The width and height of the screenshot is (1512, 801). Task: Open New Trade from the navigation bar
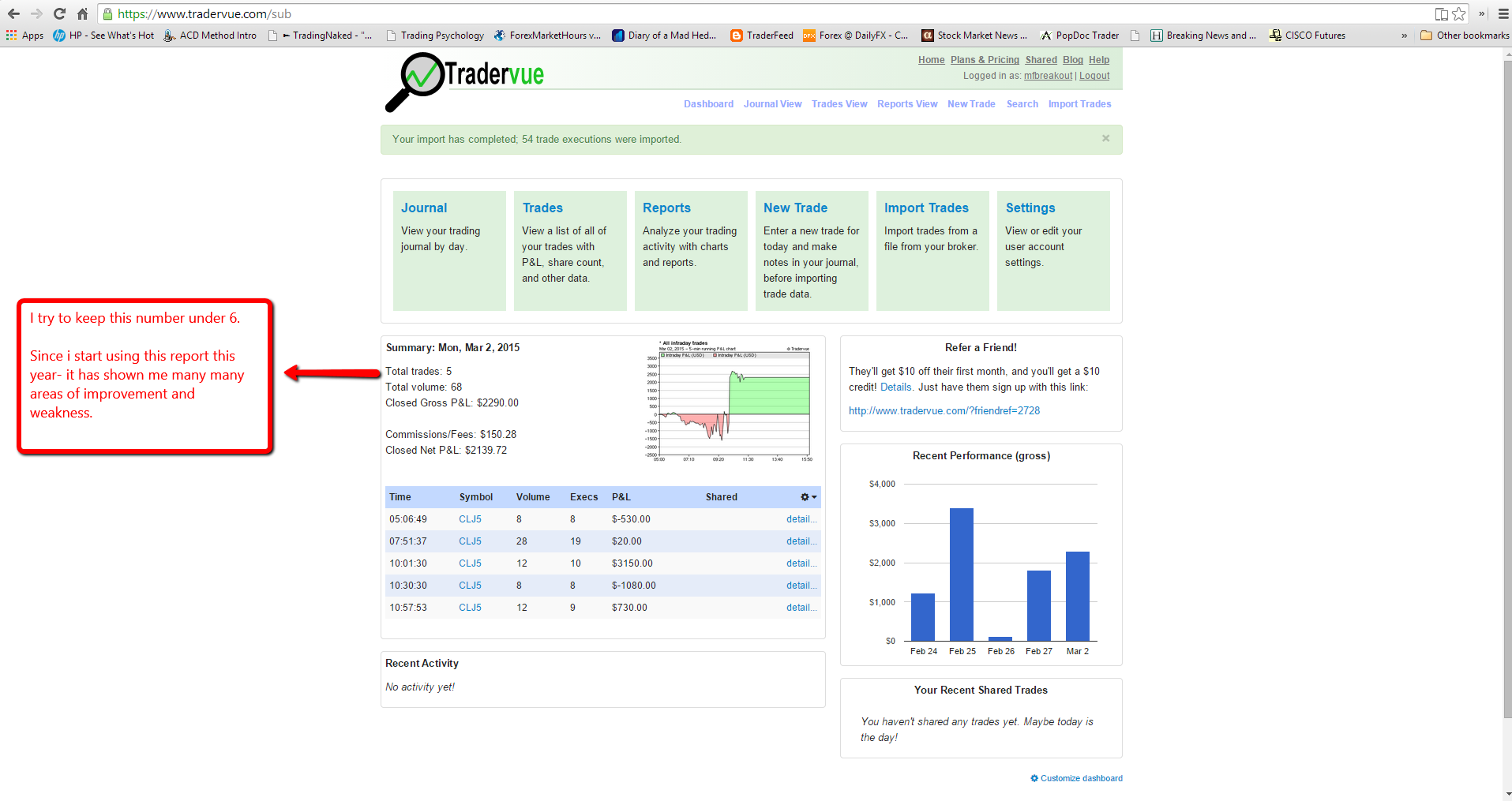click(x=971, y=104)
